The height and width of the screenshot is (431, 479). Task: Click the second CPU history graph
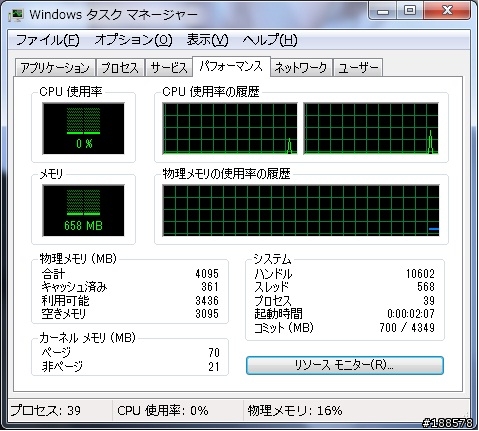click(x=371, y=129)
